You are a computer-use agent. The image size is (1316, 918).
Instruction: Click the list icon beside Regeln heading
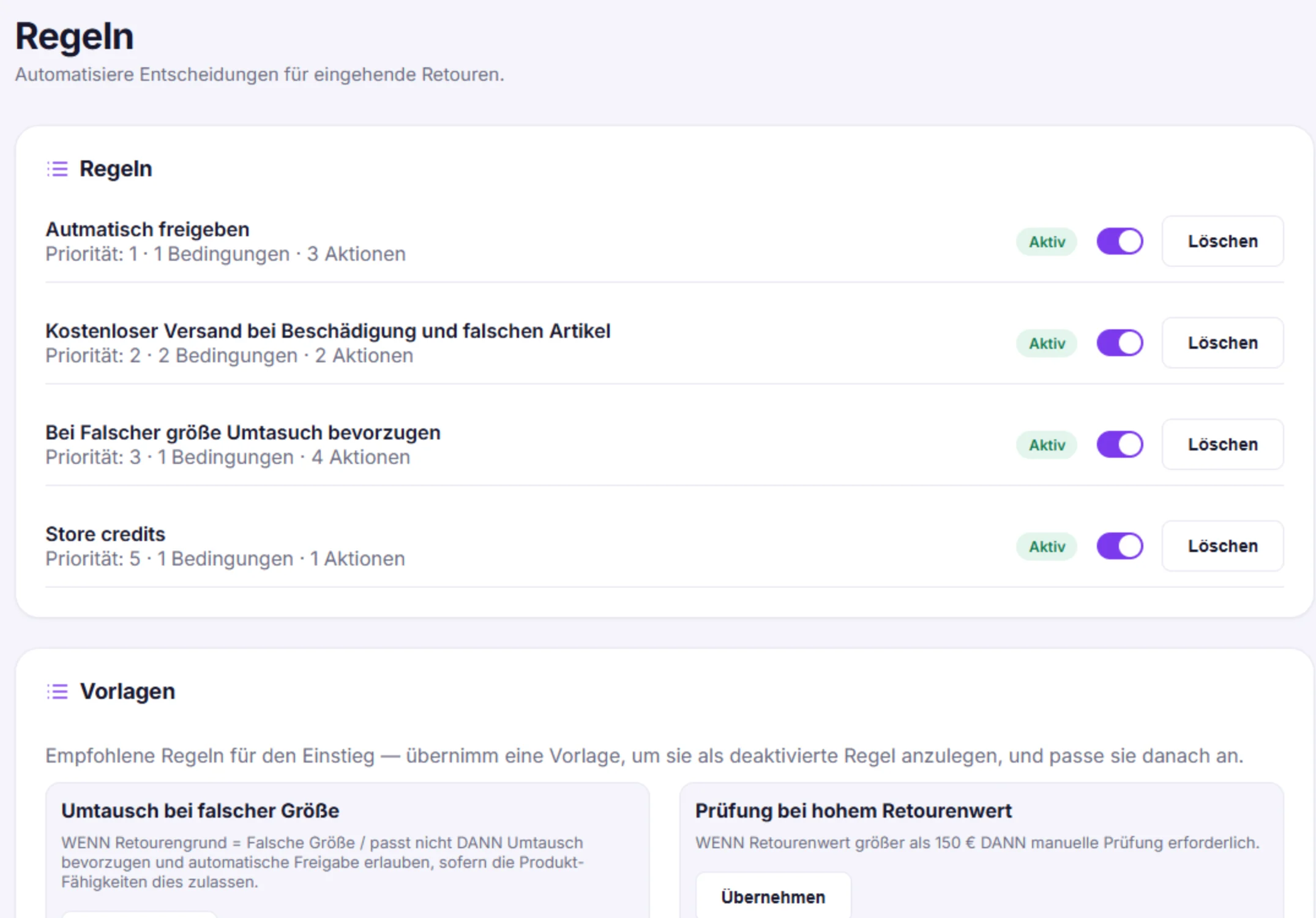tap(58, 168)
